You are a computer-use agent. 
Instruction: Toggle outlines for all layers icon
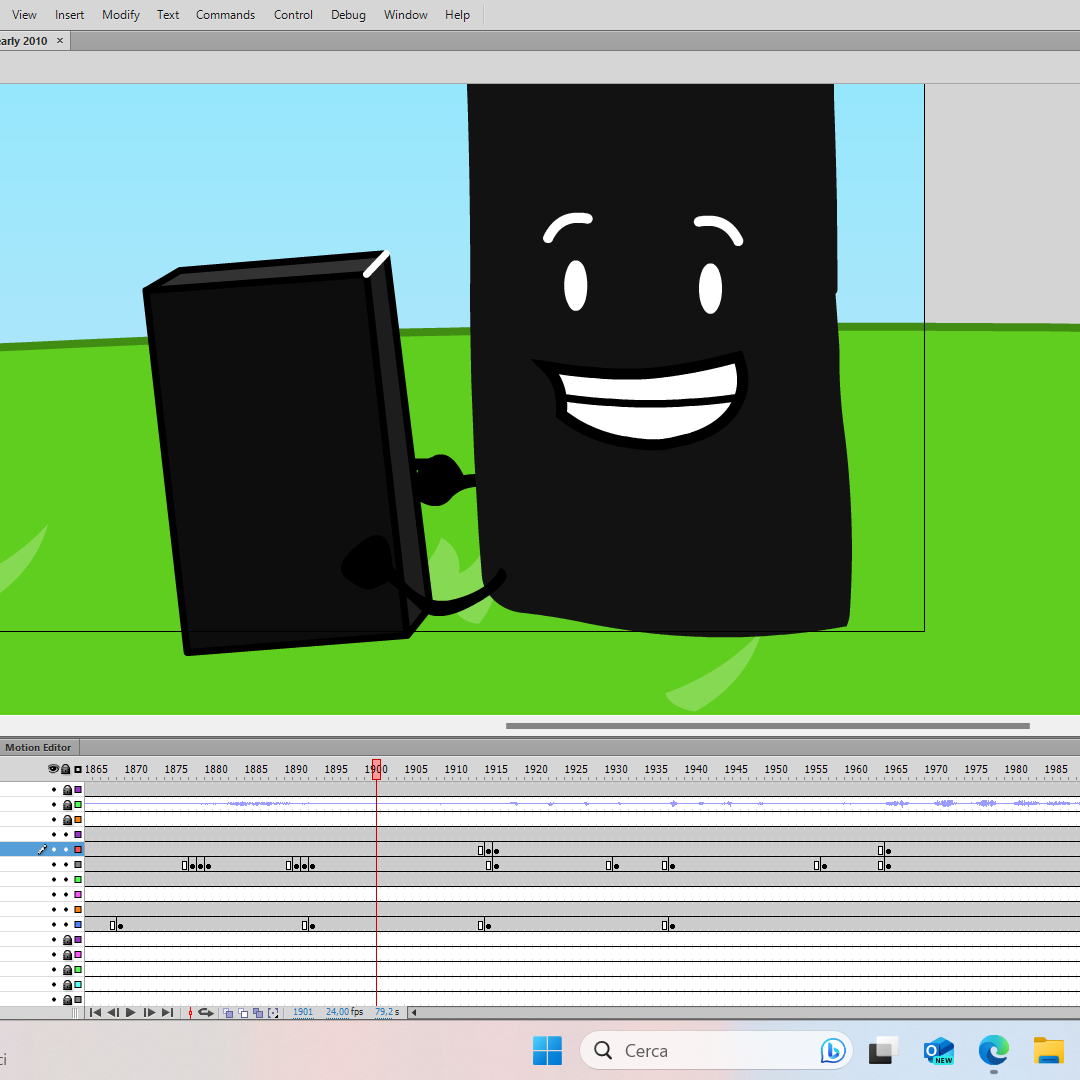78,769
